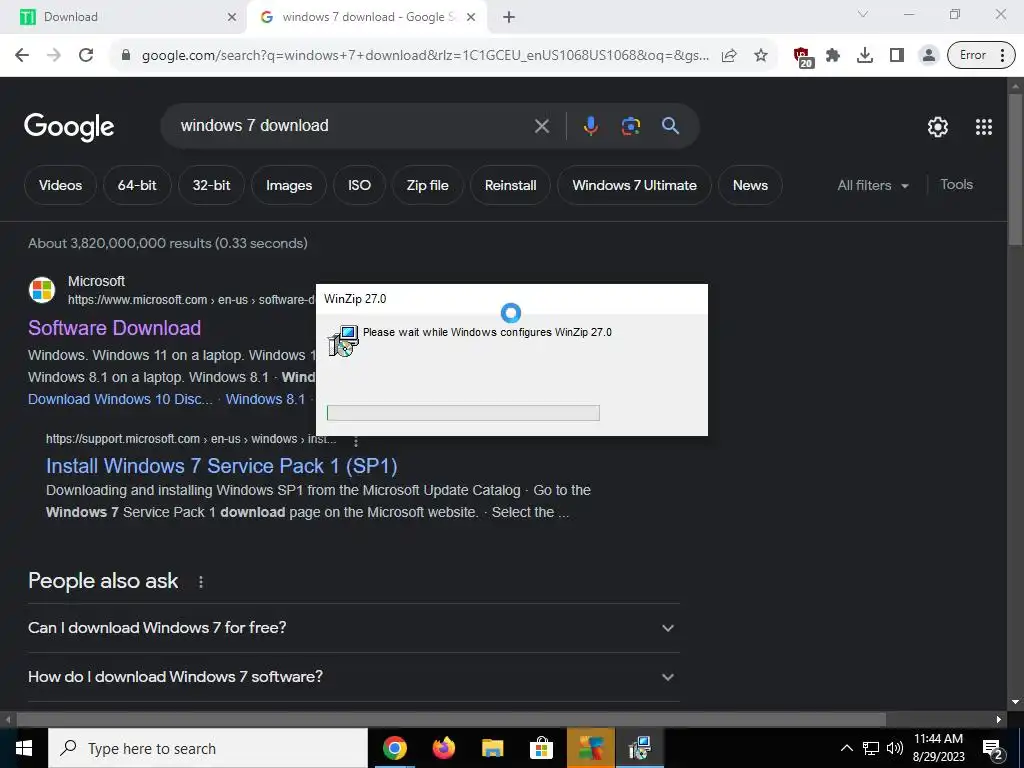
Task: Filter results by Videos
Action: pyautogui.click(x=60, y=185)
